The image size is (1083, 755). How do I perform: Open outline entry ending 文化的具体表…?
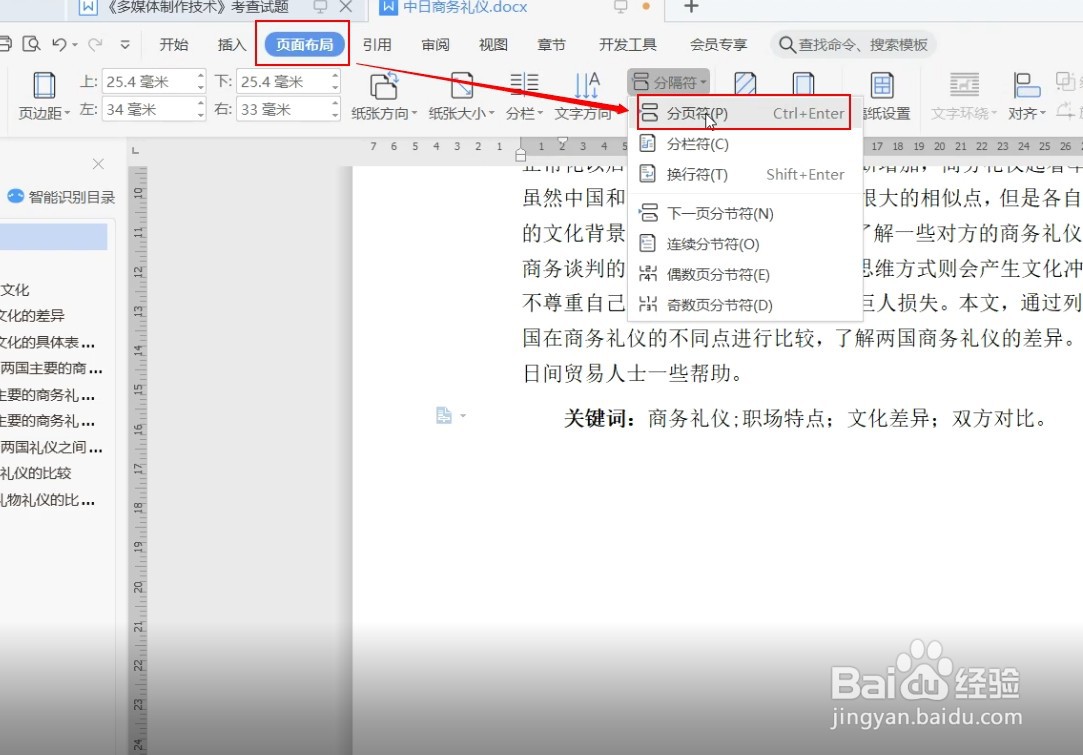tap(48, 342)
